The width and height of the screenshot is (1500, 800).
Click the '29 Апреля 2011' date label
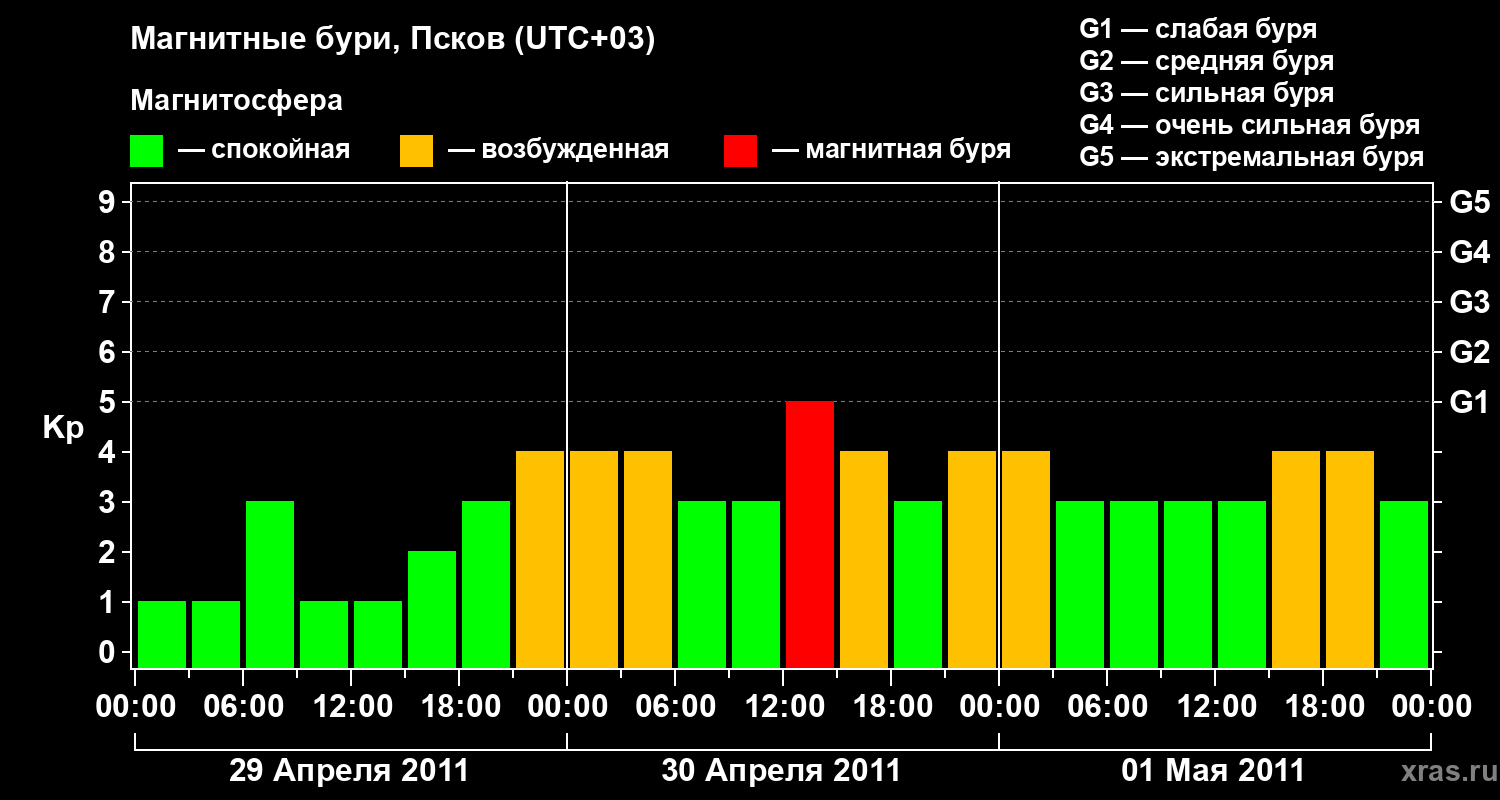(x=349, y=770)
